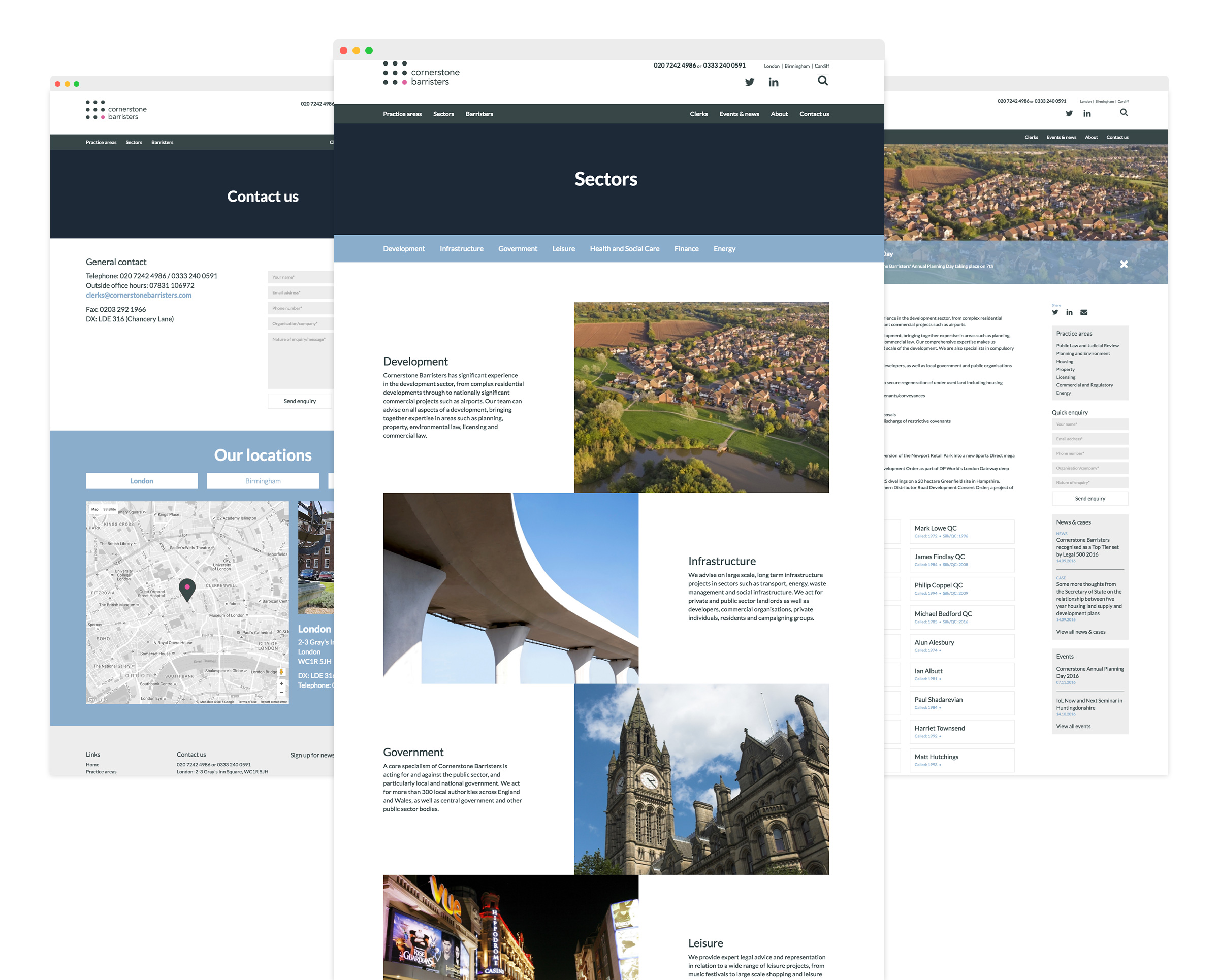The height and width of the screenshot is (980, 1219).
Task: Jump to Finance sector tab
Action: tap(686, 249)
